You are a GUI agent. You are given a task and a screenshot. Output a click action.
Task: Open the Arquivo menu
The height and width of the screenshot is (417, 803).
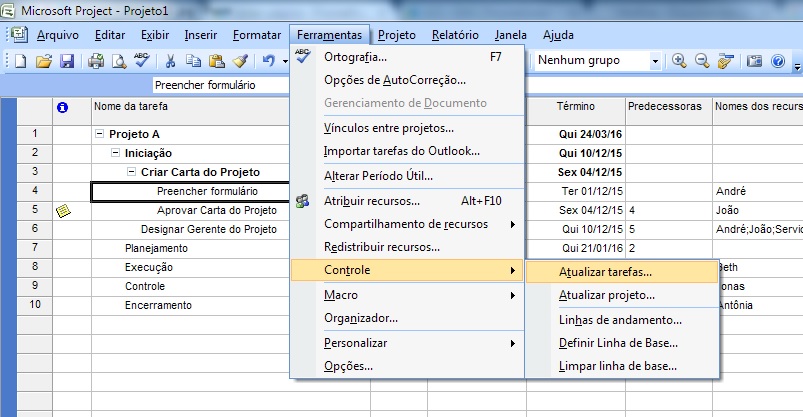[x=58, y=35]
